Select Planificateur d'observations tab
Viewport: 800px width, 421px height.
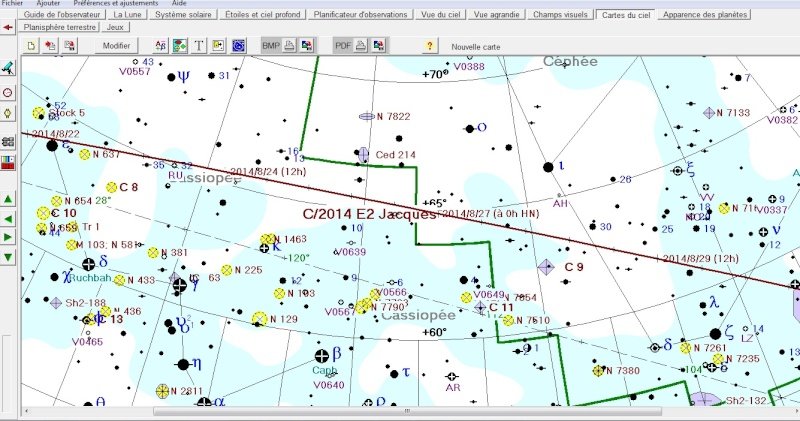pyautogui.click(x=360, y=15)
